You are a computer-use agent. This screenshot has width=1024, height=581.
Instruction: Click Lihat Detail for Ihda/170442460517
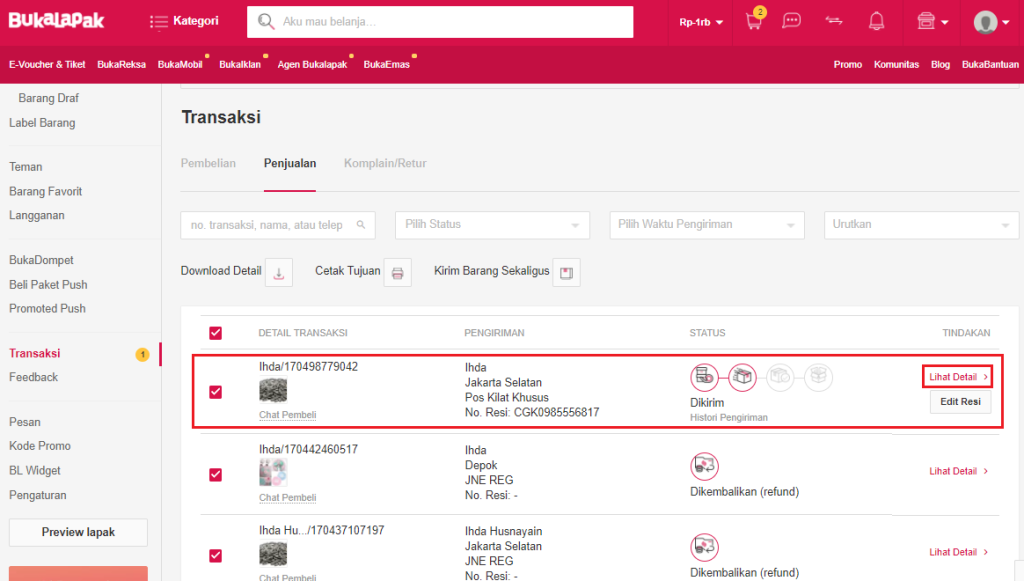959,471
